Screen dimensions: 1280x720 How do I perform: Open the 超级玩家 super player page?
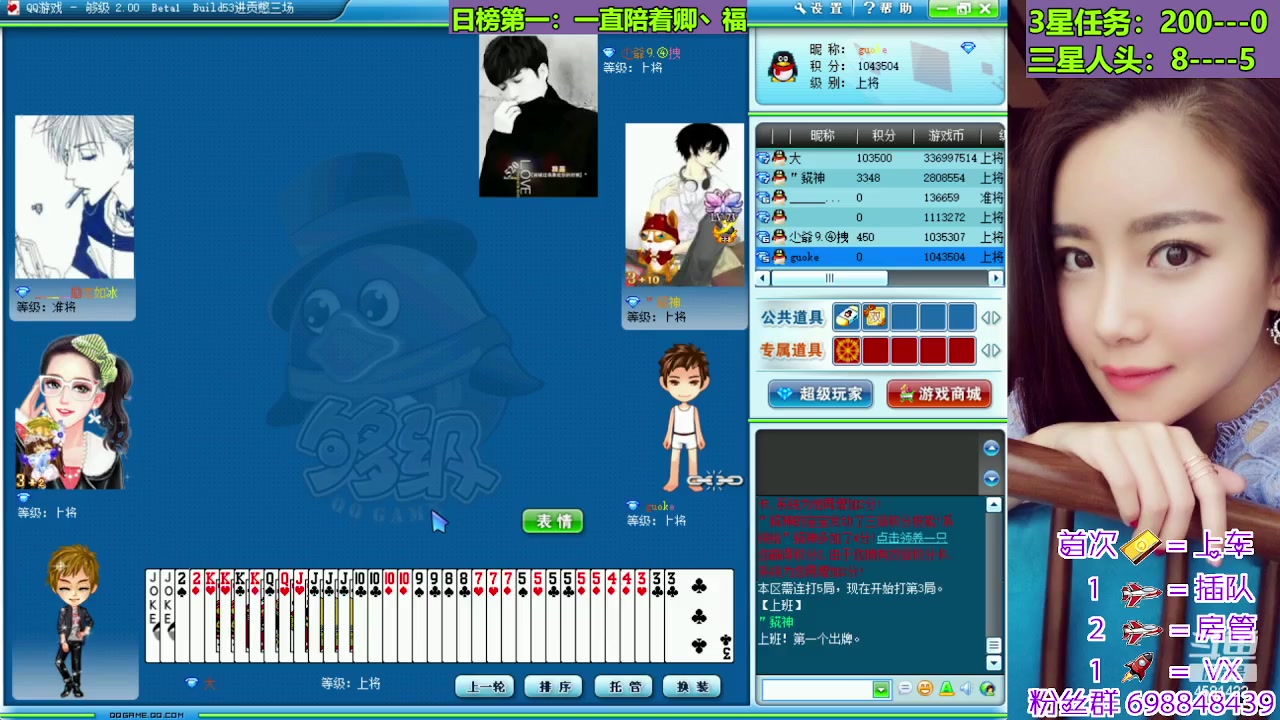click(821, 394)
